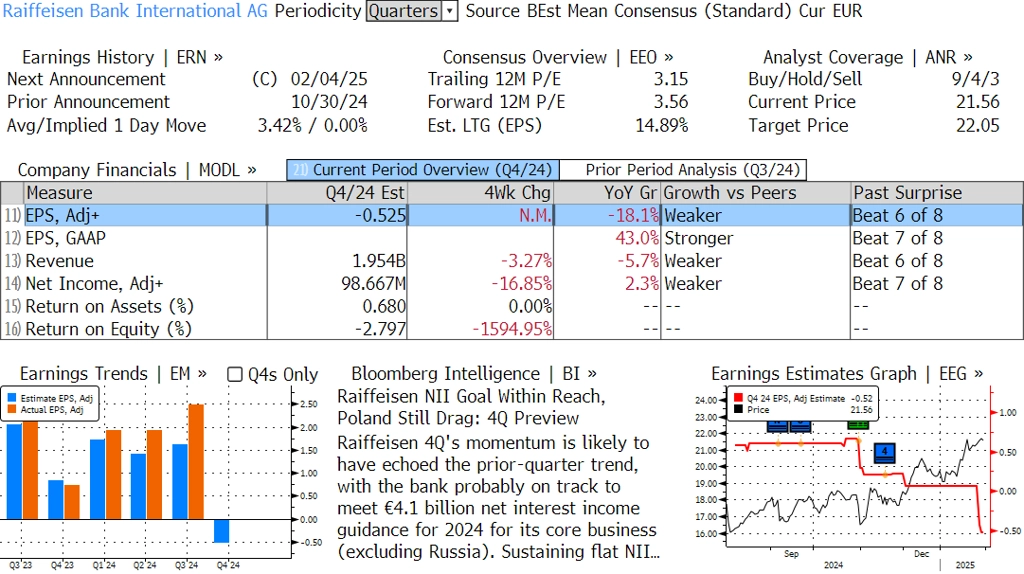Click the Prior Announcement date 10/30/24
The height and width of the screenshot is (574, 1024).
(x=329, y=102)
